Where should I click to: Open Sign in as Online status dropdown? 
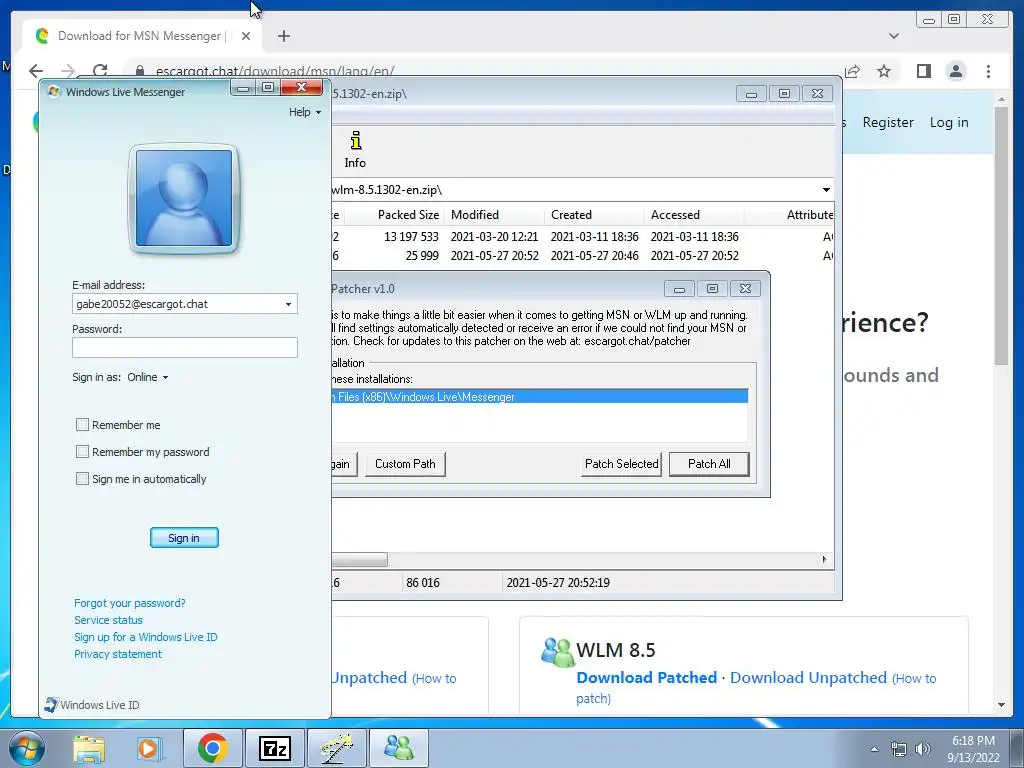pyautogui.click(x=148, y=377)
